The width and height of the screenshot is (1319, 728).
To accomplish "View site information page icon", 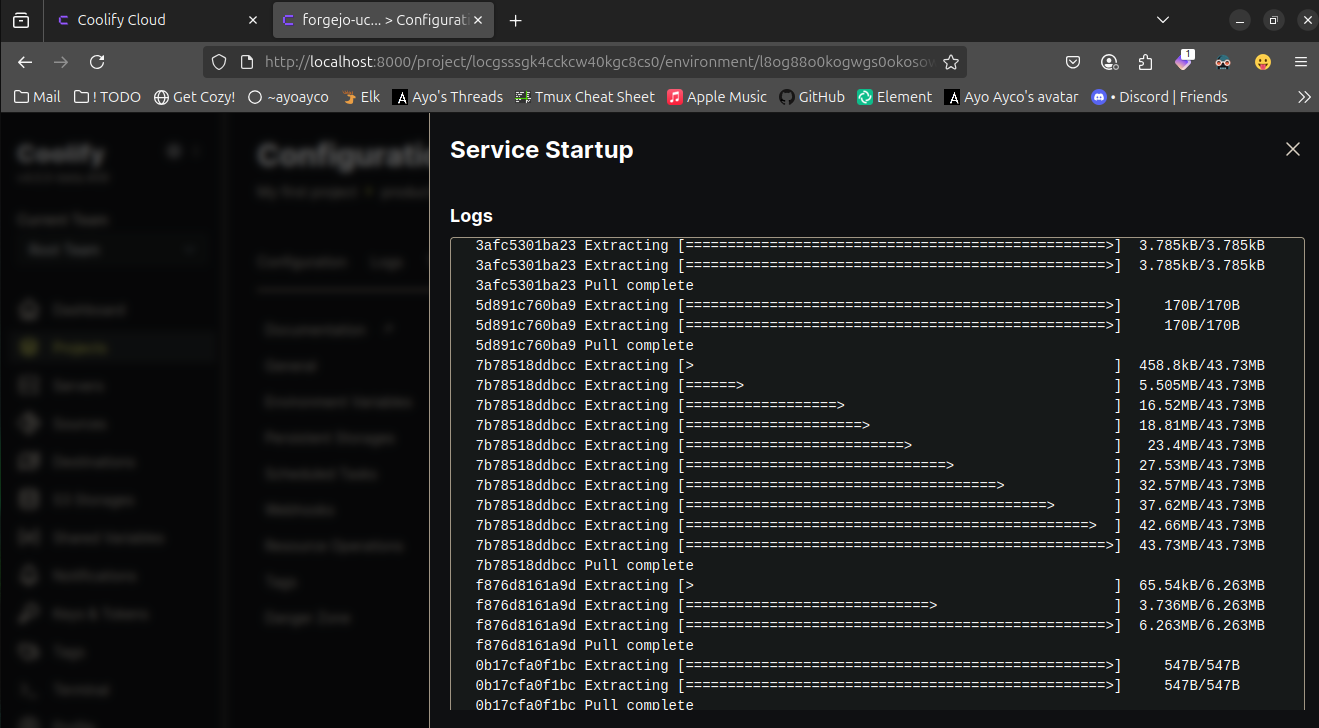I will [x=247, y=62].
